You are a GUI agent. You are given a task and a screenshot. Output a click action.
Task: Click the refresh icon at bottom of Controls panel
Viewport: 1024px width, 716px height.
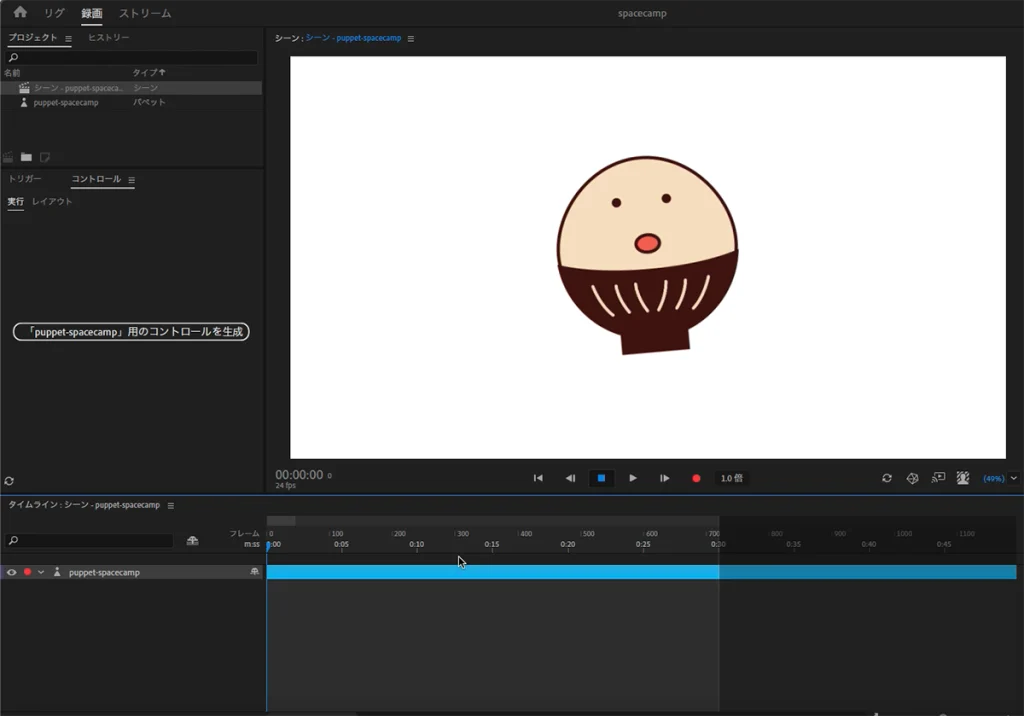pyautogui.click(x=9, y=481)
